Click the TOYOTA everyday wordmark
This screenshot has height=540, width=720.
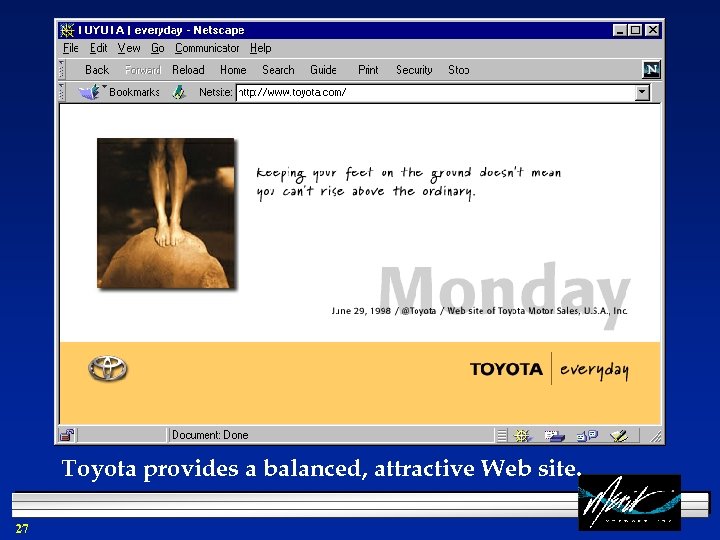tap(549, 369)
